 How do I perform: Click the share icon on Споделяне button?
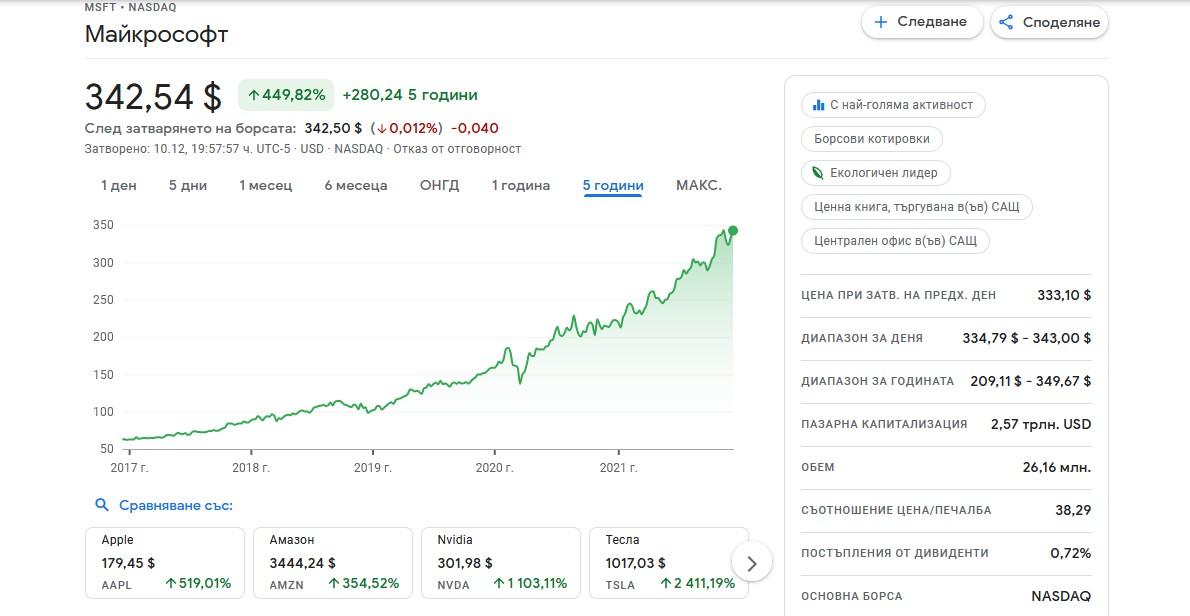[x=1007, y=22]
